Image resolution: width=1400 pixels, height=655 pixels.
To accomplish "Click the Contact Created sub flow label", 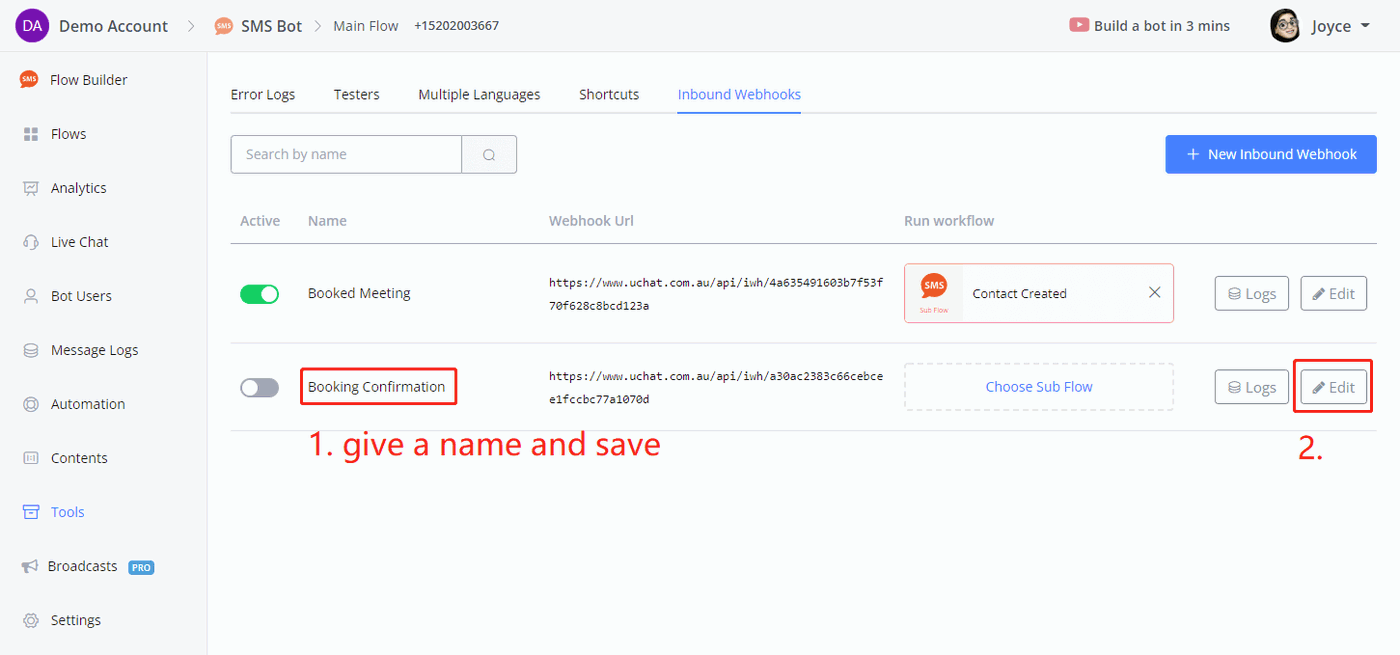I will (x=1019, y=293).
